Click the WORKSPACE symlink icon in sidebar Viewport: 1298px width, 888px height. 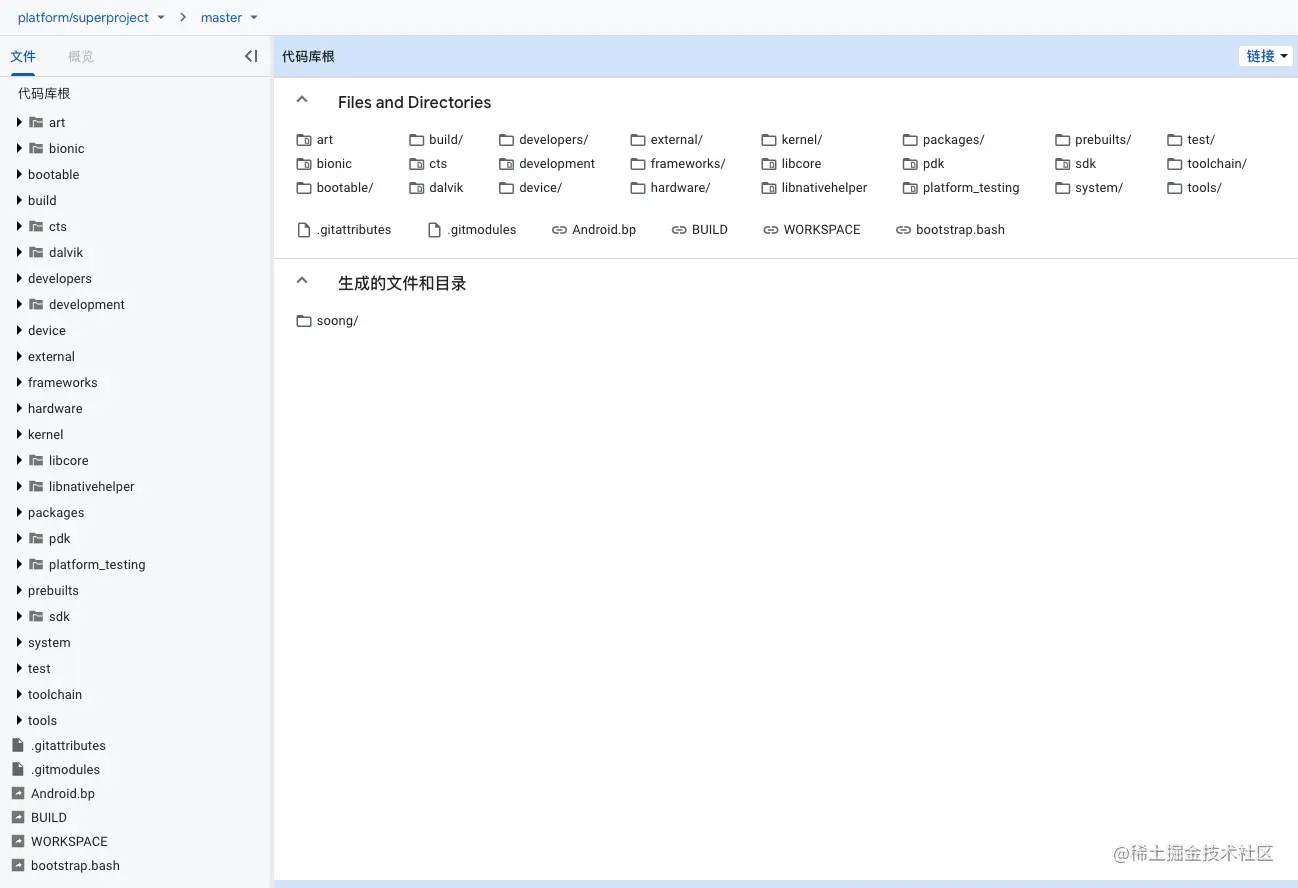[x=17, y=841]
